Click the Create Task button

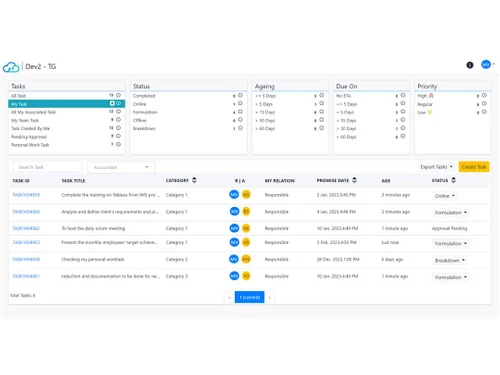coord(474,167)
